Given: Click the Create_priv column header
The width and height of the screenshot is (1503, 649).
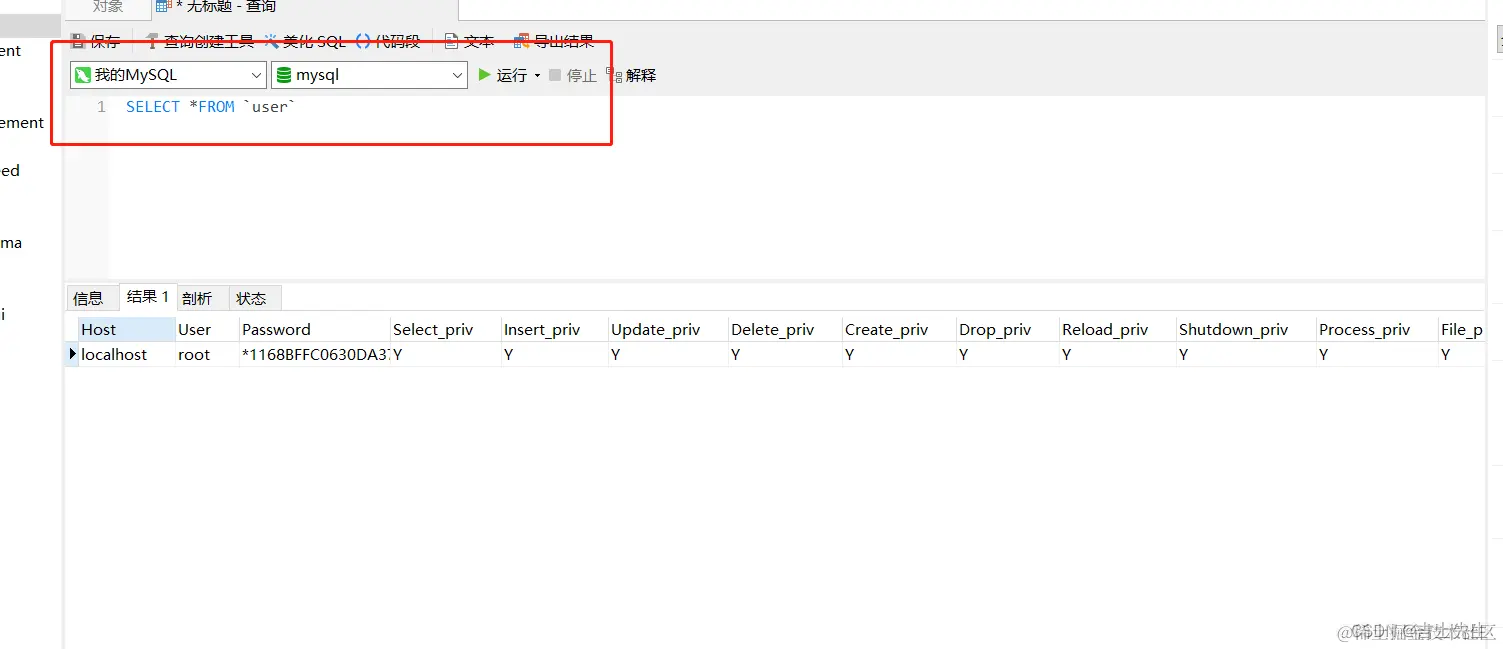Looking at the screenshot, I should 899,329.
